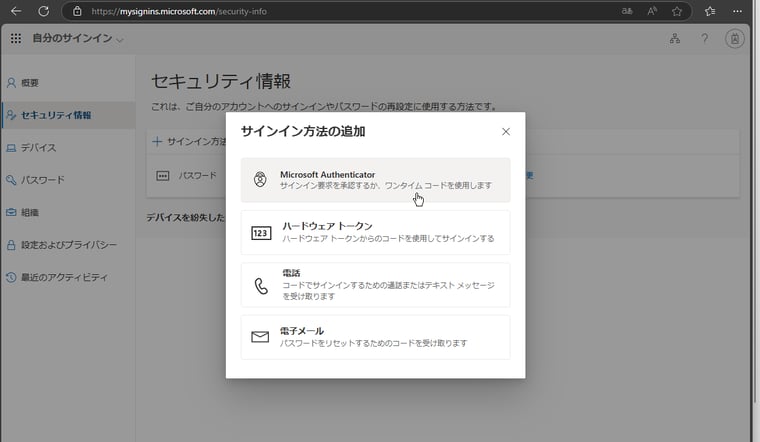Viewport: 760px width, 442px height.
Task: Open the help question mark icon
Action: point(704,38)
